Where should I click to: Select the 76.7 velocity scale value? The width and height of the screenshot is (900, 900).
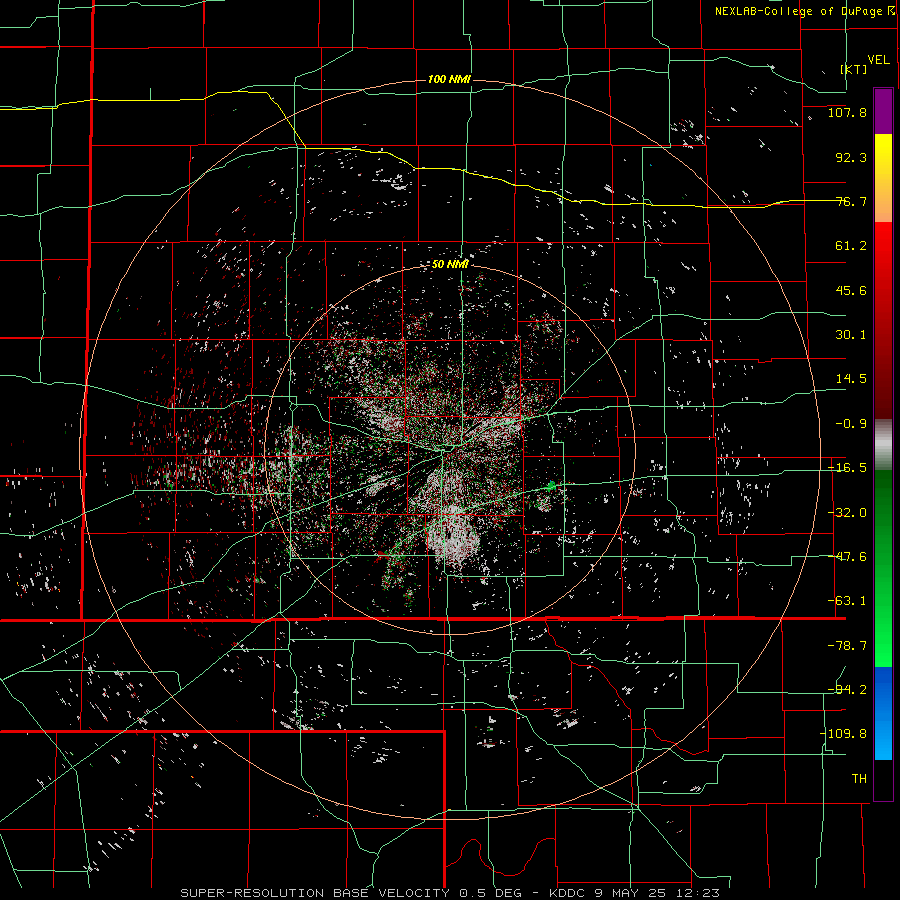(x=851, y=201)
